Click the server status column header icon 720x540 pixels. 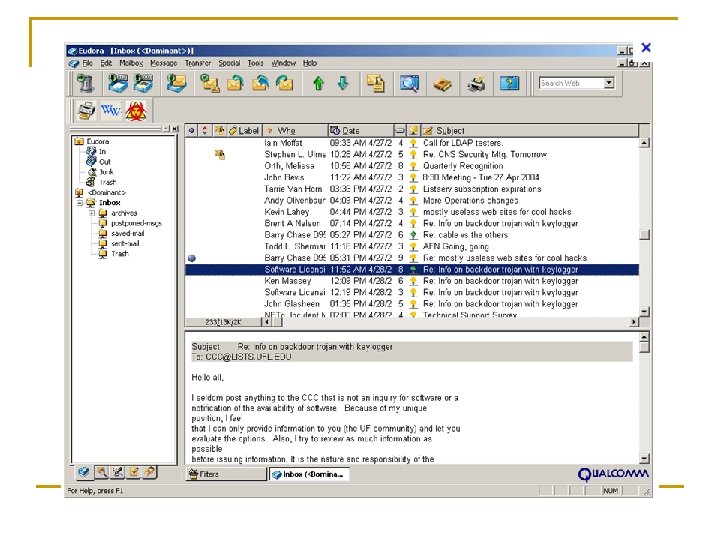point(413,130)
